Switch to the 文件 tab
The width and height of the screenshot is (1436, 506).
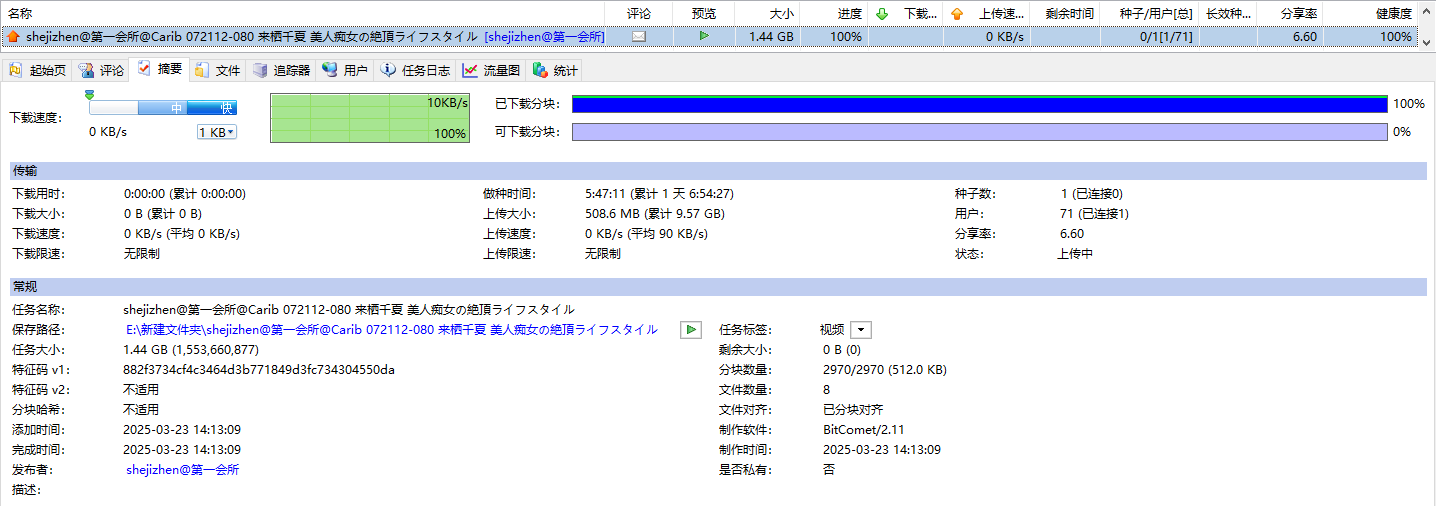[218, 71]
